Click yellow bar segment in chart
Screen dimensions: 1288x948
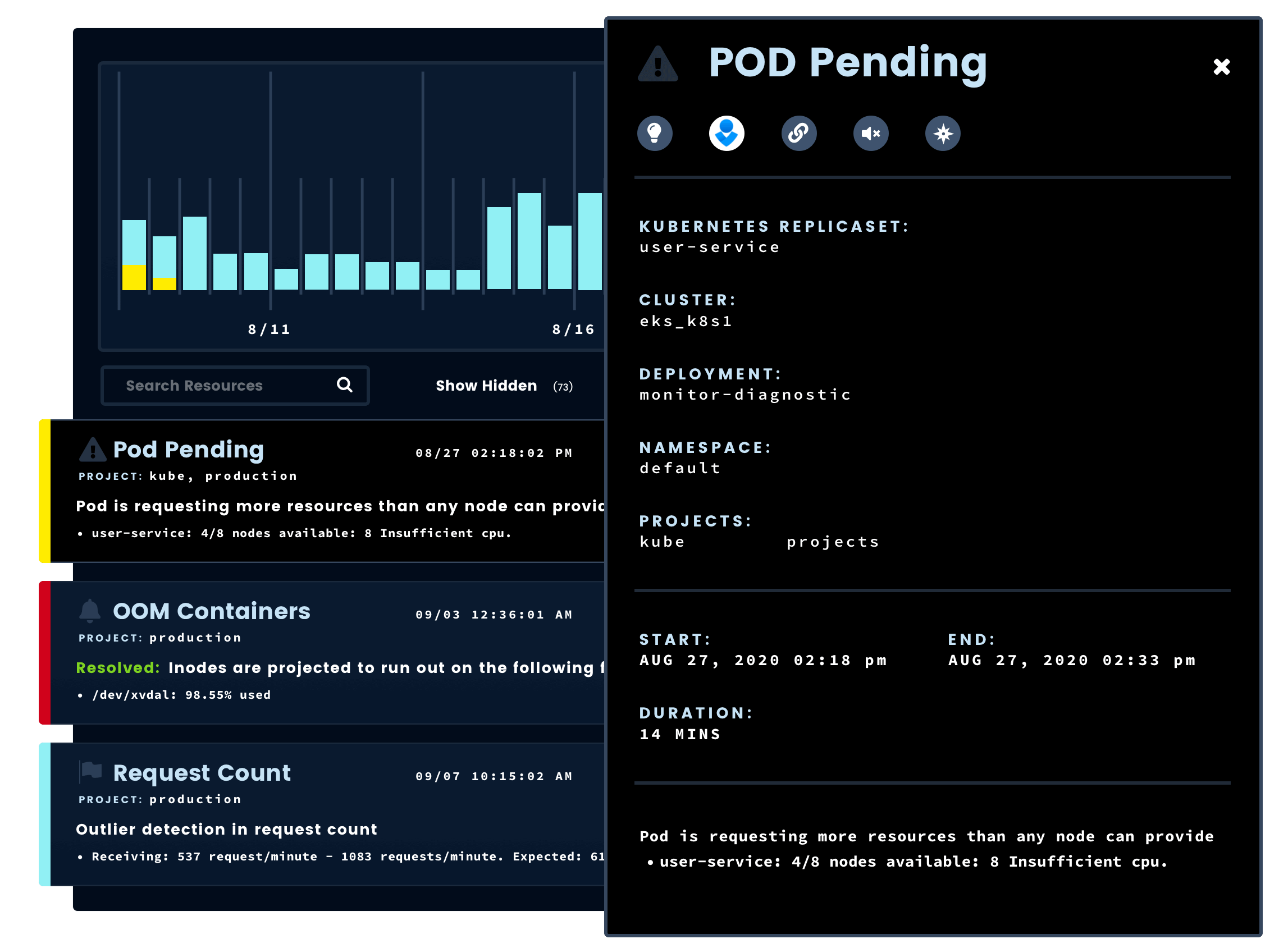click(134, 277)
